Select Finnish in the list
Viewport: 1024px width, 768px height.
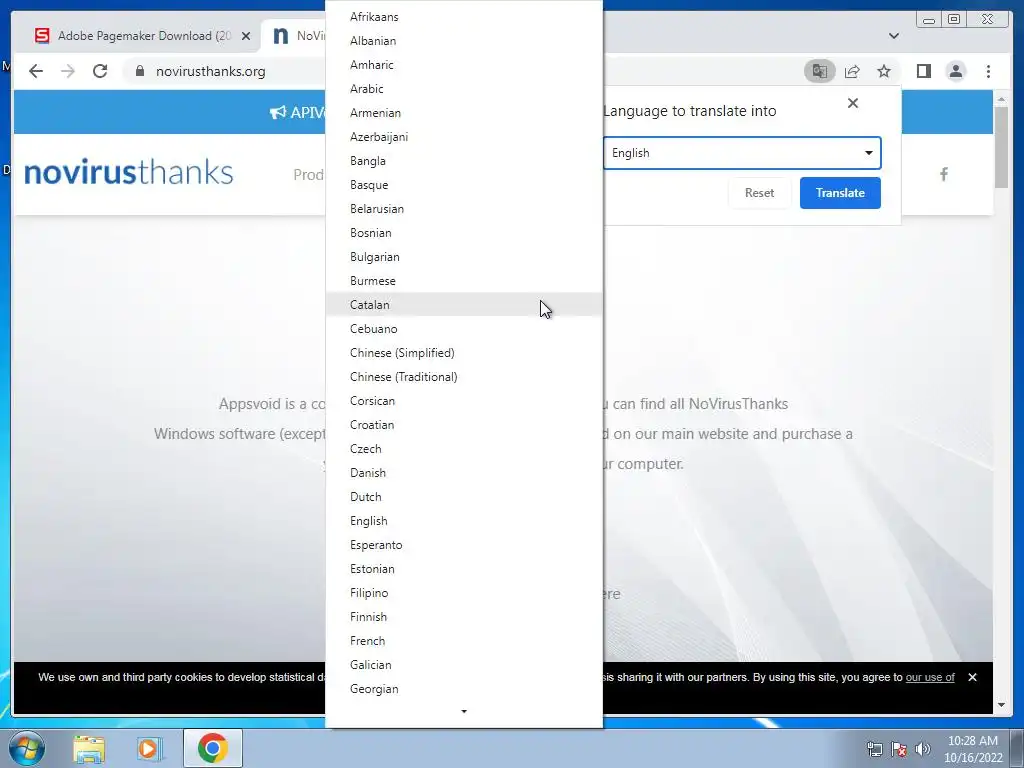(464, 616)
